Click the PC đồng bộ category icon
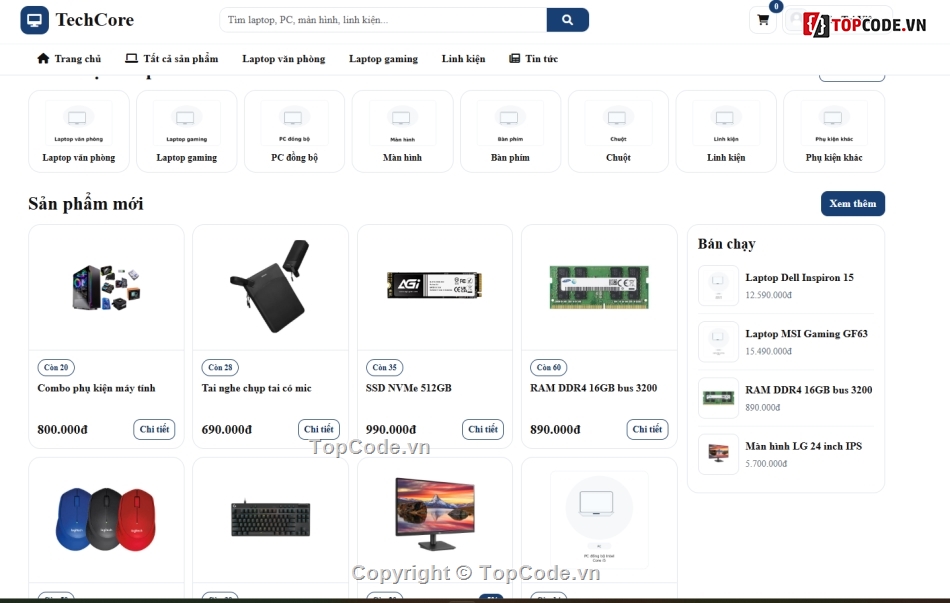Image resolution: width=950 pixels, height=603 pixels. 294,123
